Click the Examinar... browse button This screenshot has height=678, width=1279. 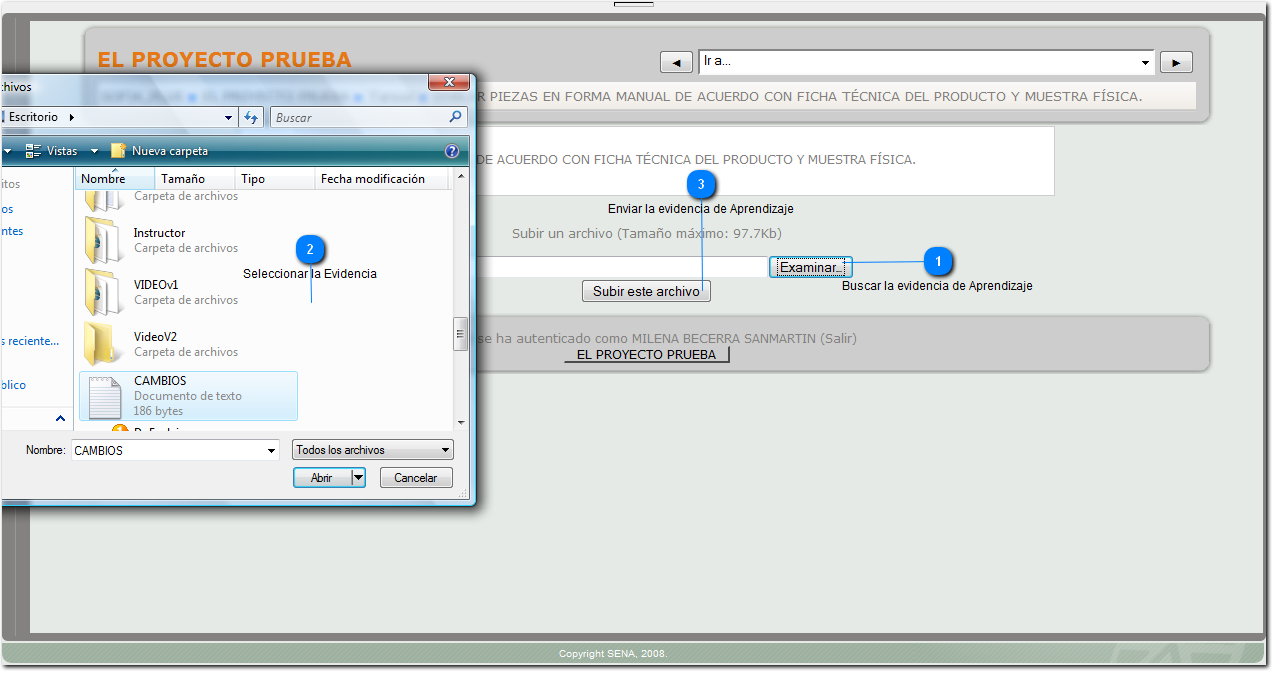811,267
